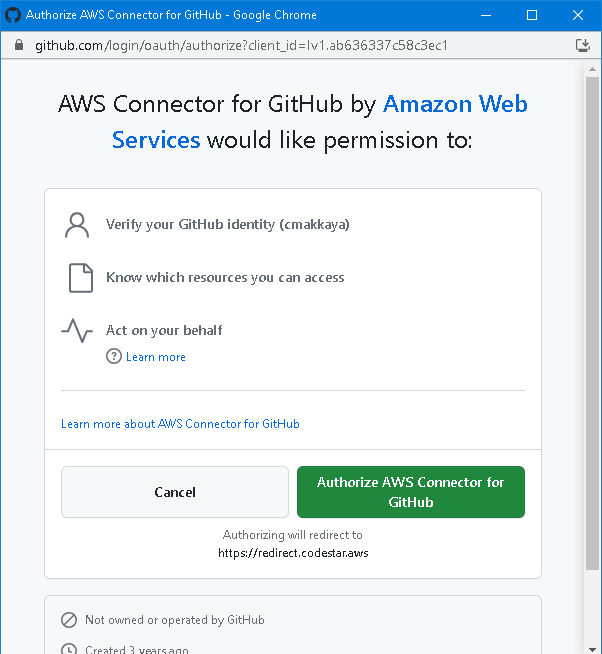
Task: Click the scrollbar down arrow
Action: pyautogui.click(x=592, y=649)
